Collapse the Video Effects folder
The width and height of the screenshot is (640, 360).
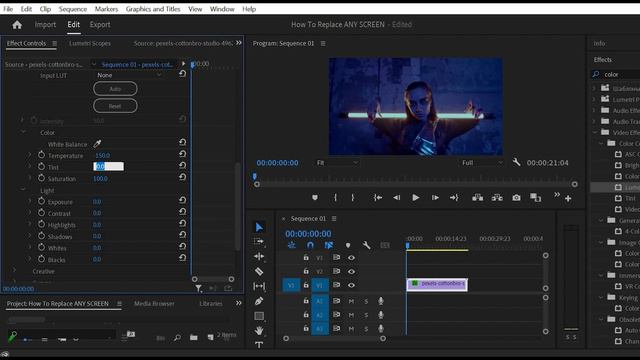coord(595,132)
